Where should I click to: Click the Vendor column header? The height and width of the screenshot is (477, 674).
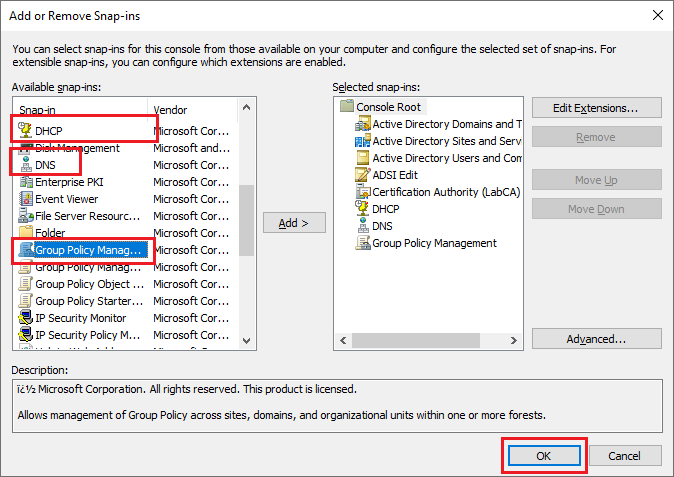195,108
